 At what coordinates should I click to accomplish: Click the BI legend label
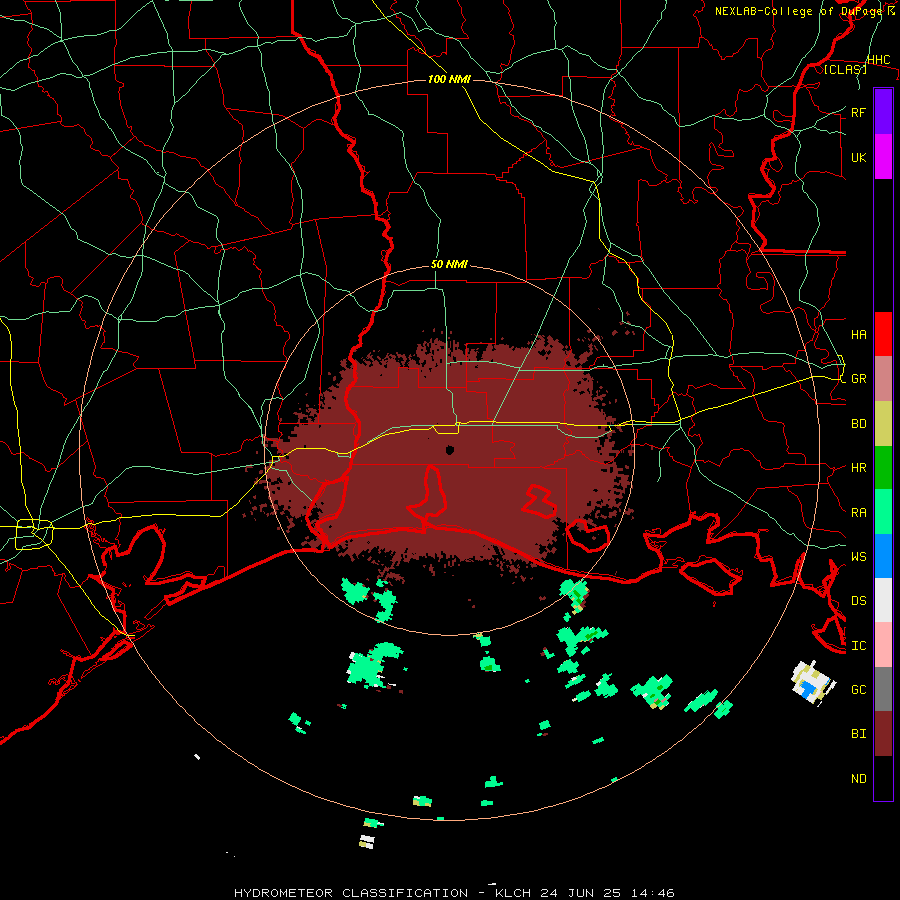858,734
